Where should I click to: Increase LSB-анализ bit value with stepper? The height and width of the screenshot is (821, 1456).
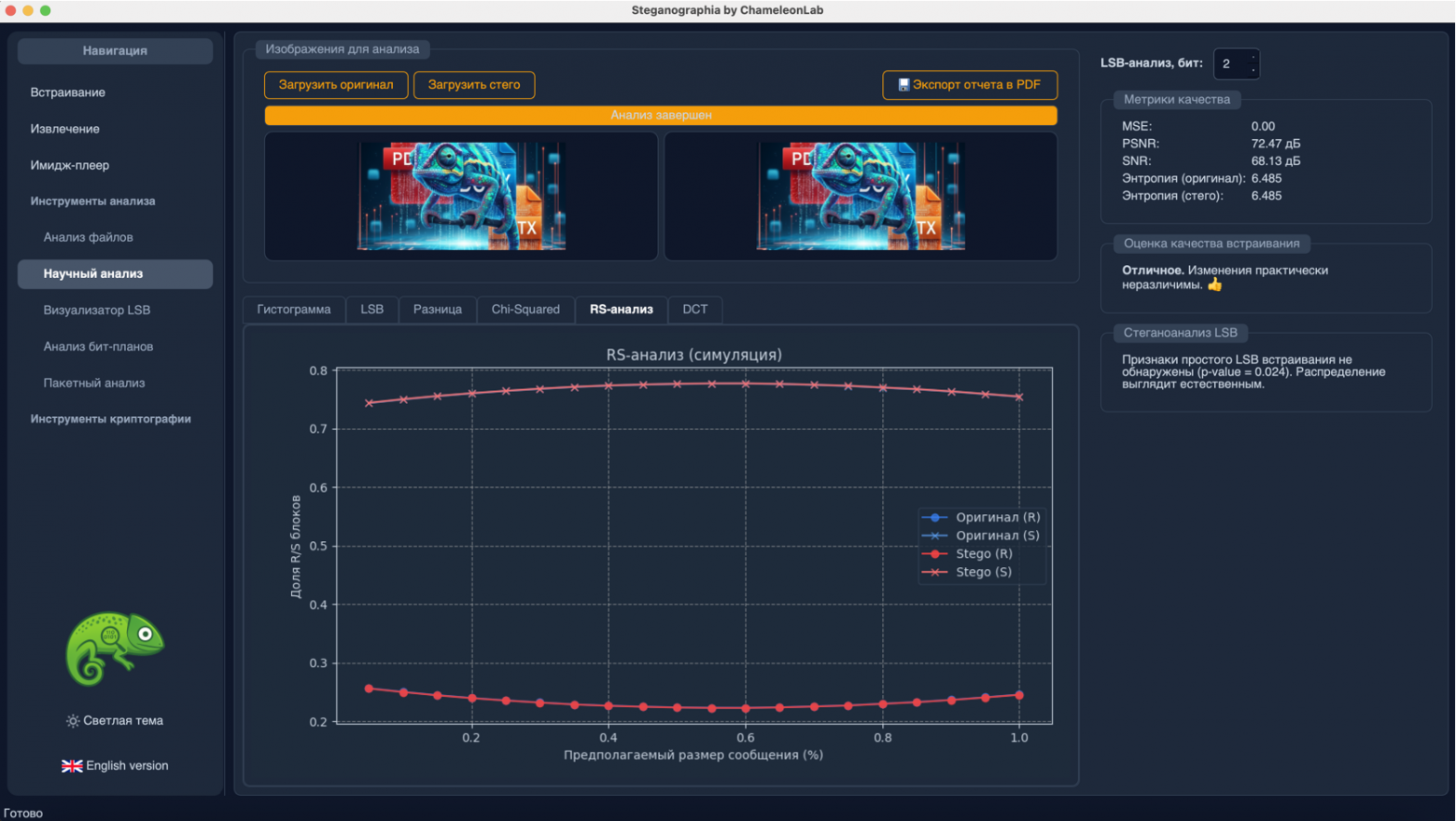point(1253,58)
